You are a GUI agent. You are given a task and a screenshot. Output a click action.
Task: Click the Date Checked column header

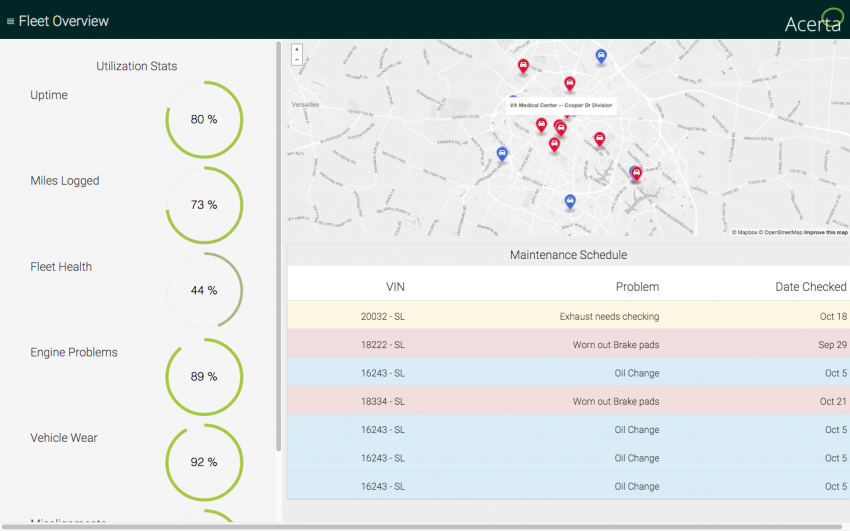coord(810,287)
